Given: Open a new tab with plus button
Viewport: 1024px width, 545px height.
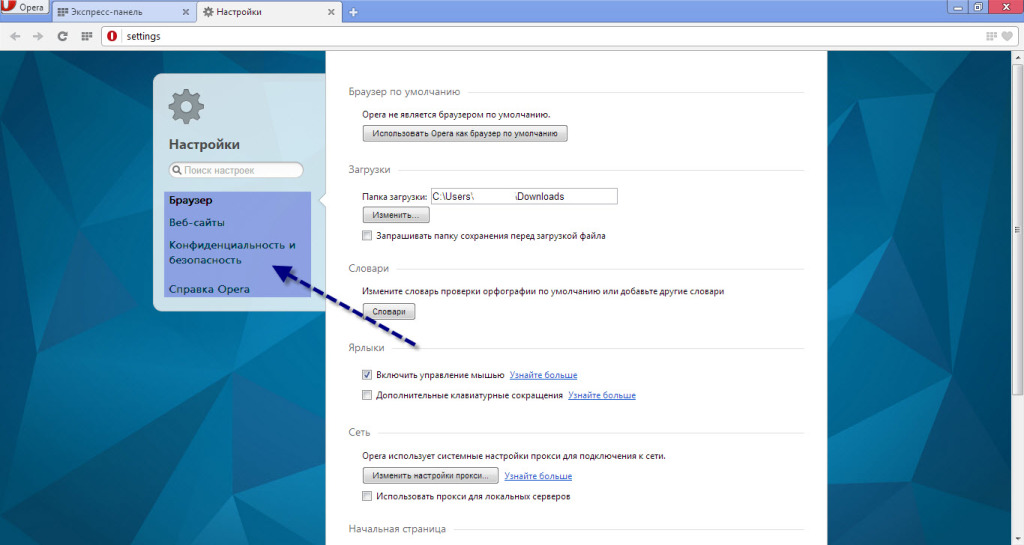Looking at the screenshot, I should pyautogui.click(x=353, y=12).
